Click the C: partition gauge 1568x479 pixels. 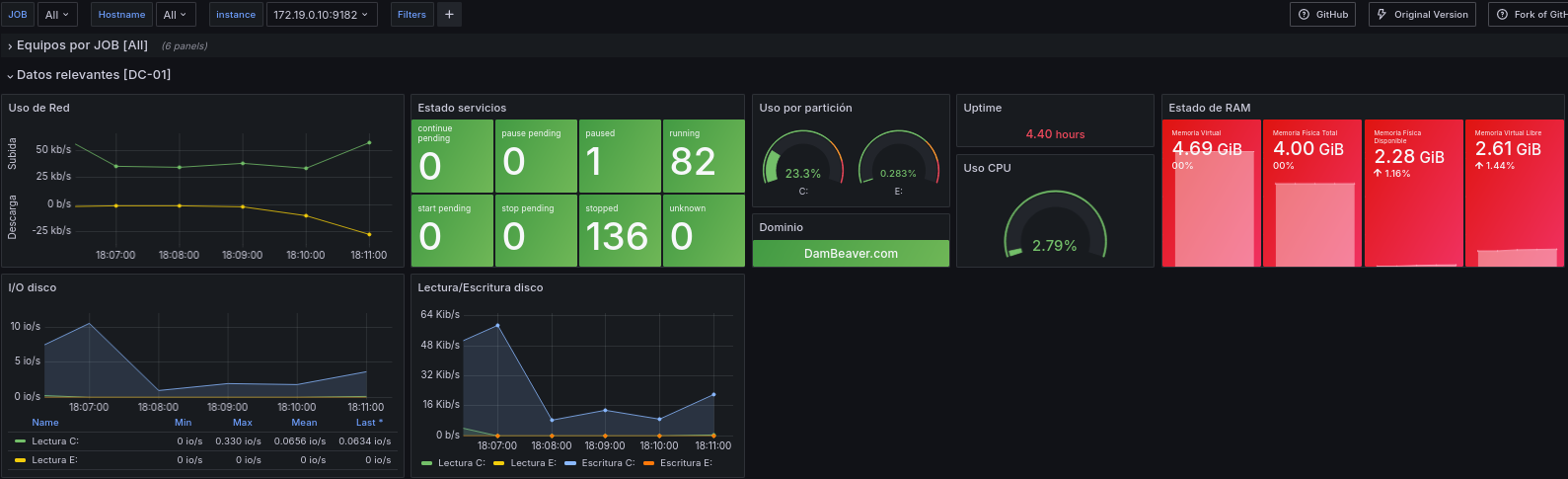803,160
